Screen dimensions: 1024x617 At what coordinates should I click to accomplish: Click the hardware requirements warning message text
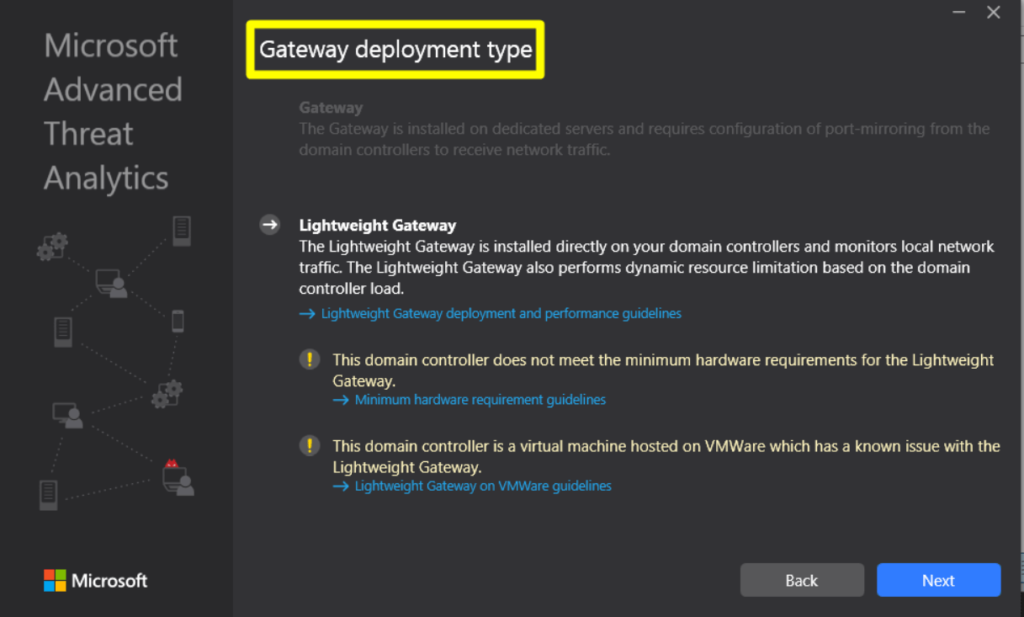tap(663, 370)
